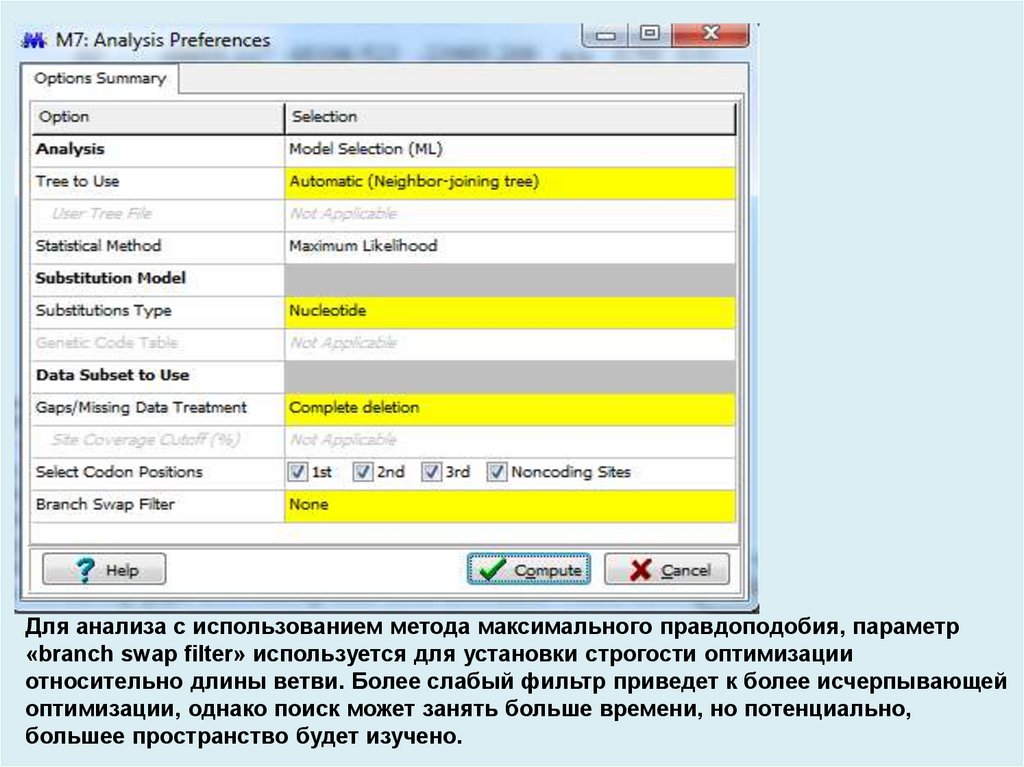The image size is (1024, 767).
Task: Click the Analysis row label
Action: tap(70, 149)
